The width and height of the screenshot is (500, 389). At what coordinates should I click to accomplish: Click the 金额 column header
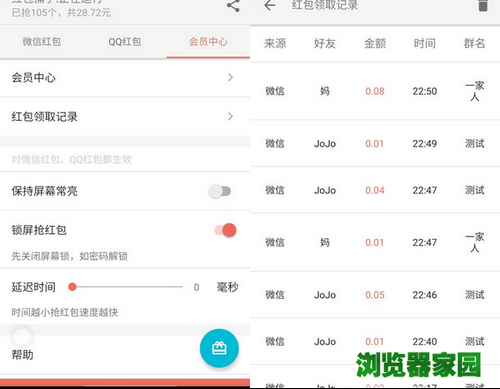[x=375, y=43]
